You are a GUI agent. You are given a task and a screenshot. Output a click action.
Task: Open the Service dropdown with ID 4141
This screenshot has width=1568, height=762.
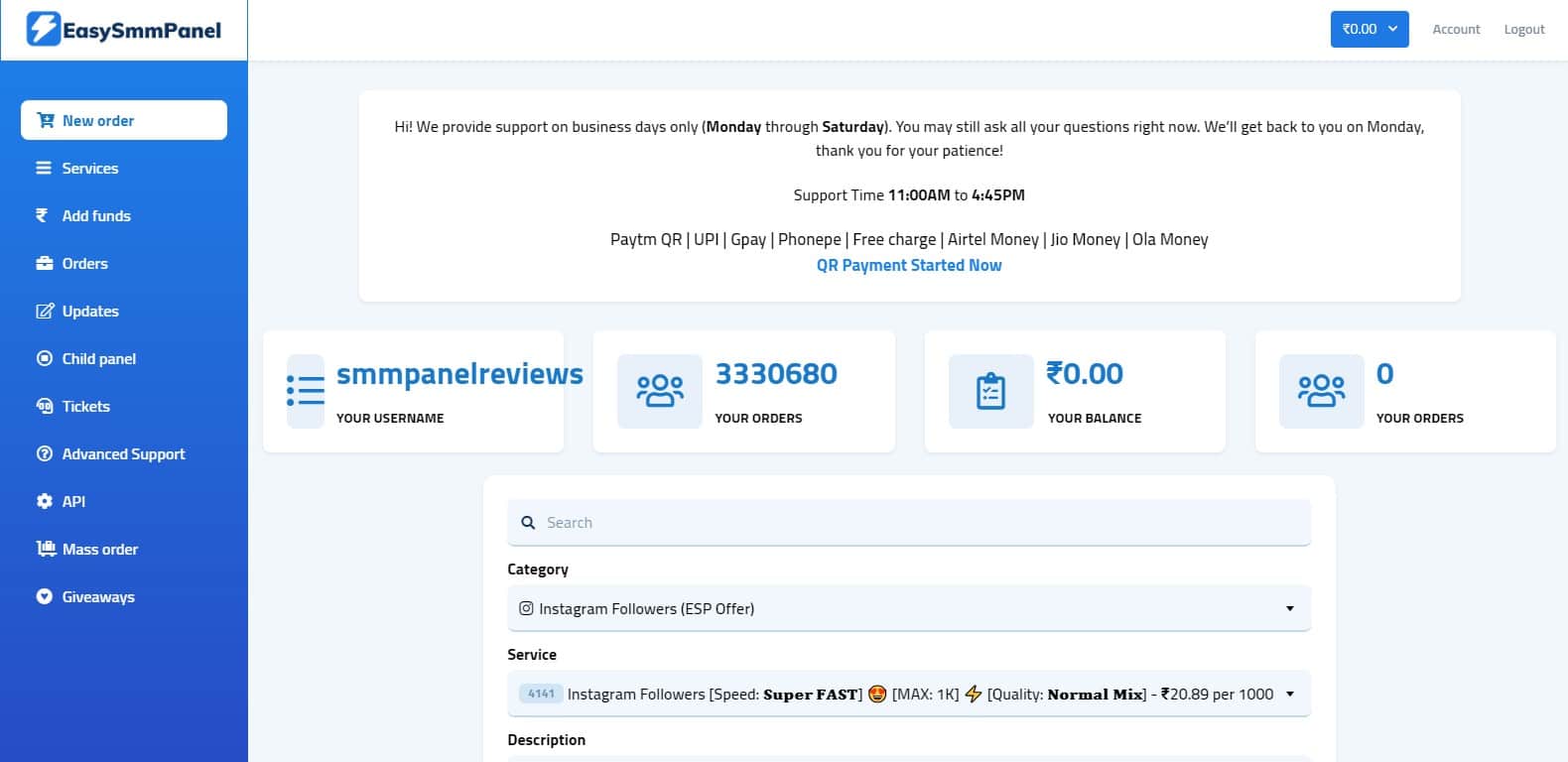click(x=908, y=694)
